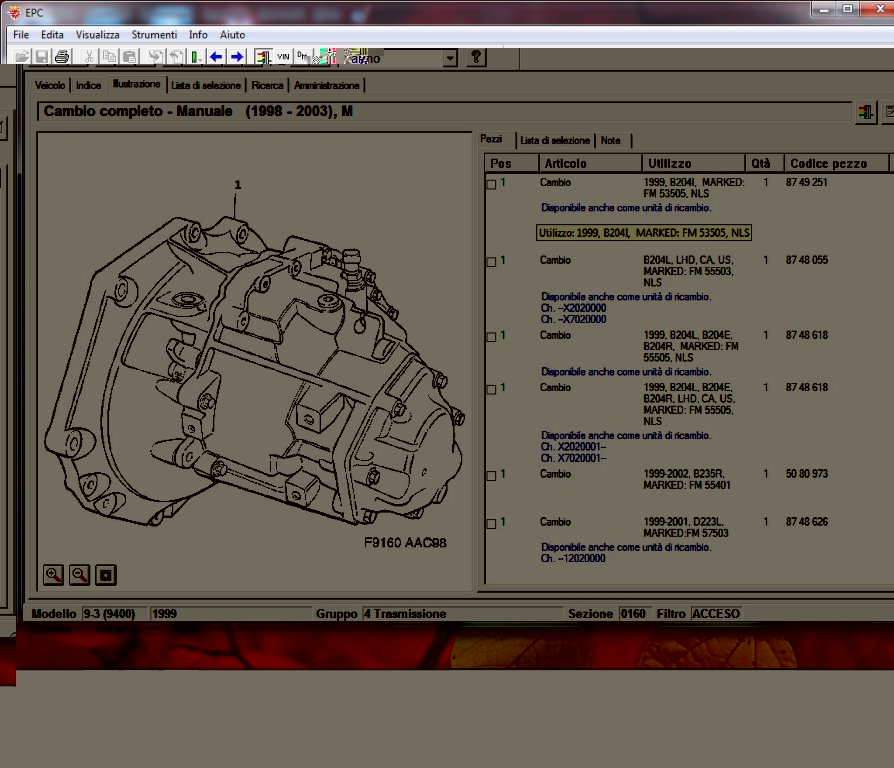
Task: Click the Ch. –12020000 note line
Action: pyautogui.click(x=573, y=558)
